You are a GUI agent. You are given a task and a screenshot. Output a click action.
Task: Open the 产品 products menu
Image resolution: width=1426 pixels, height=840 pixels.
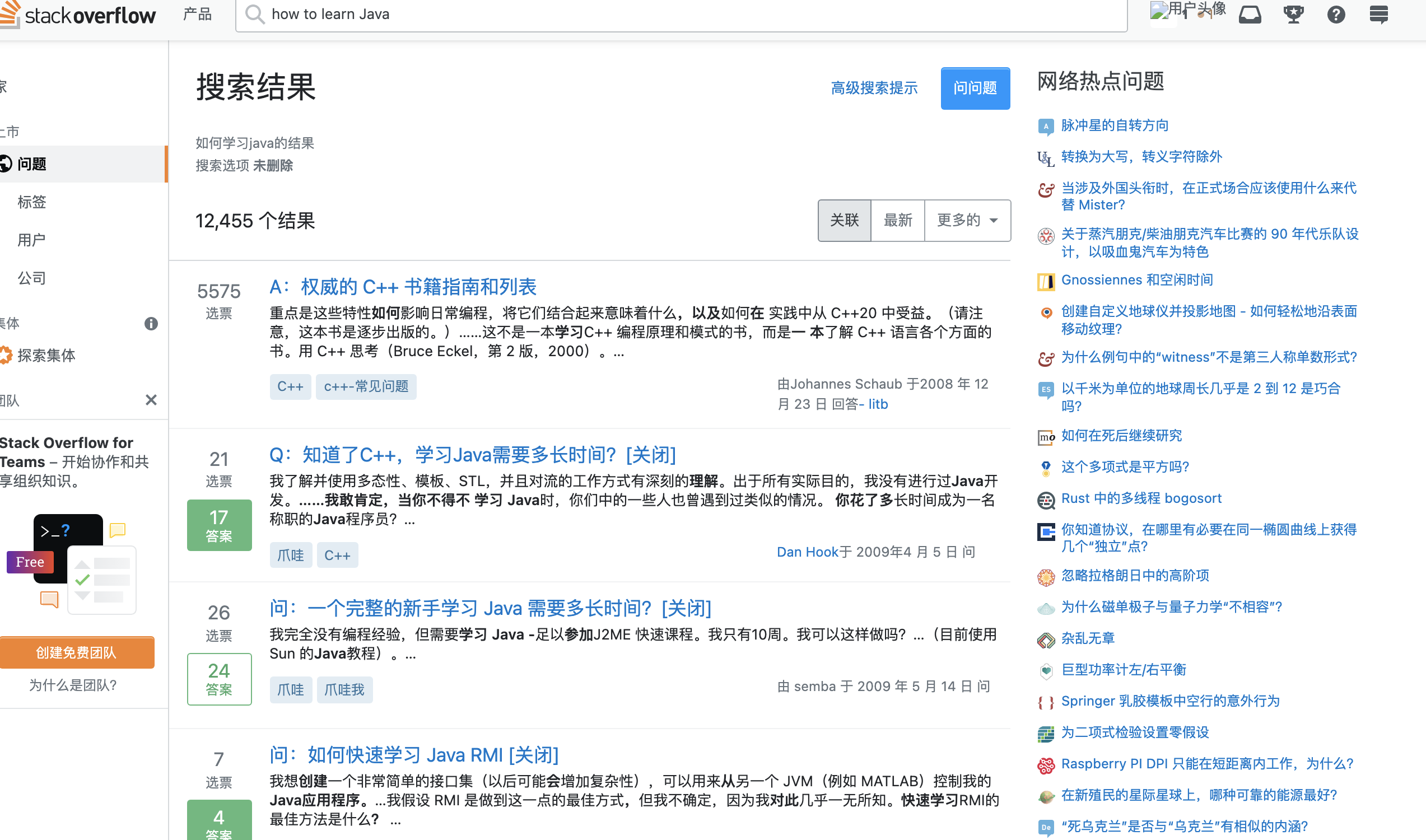(197, 14)
